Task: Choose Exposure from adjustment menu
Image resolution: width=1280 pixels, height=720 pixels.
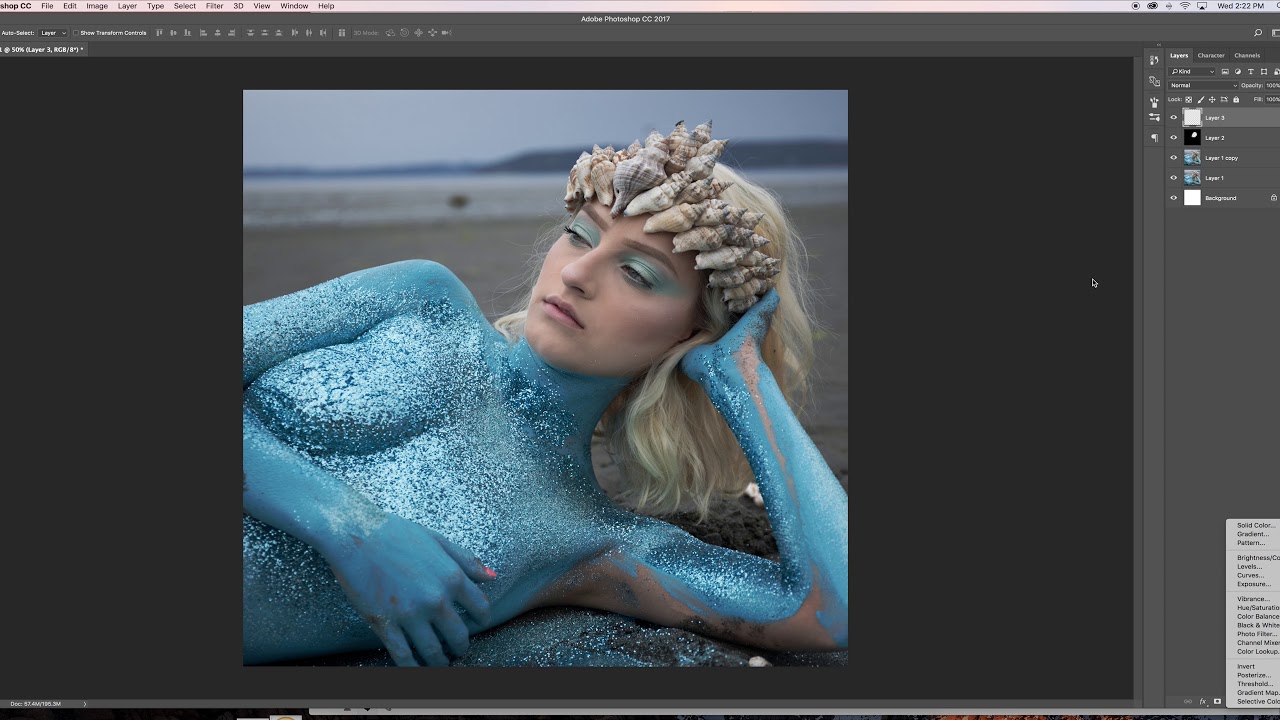Action: (x=1253, y=584)
